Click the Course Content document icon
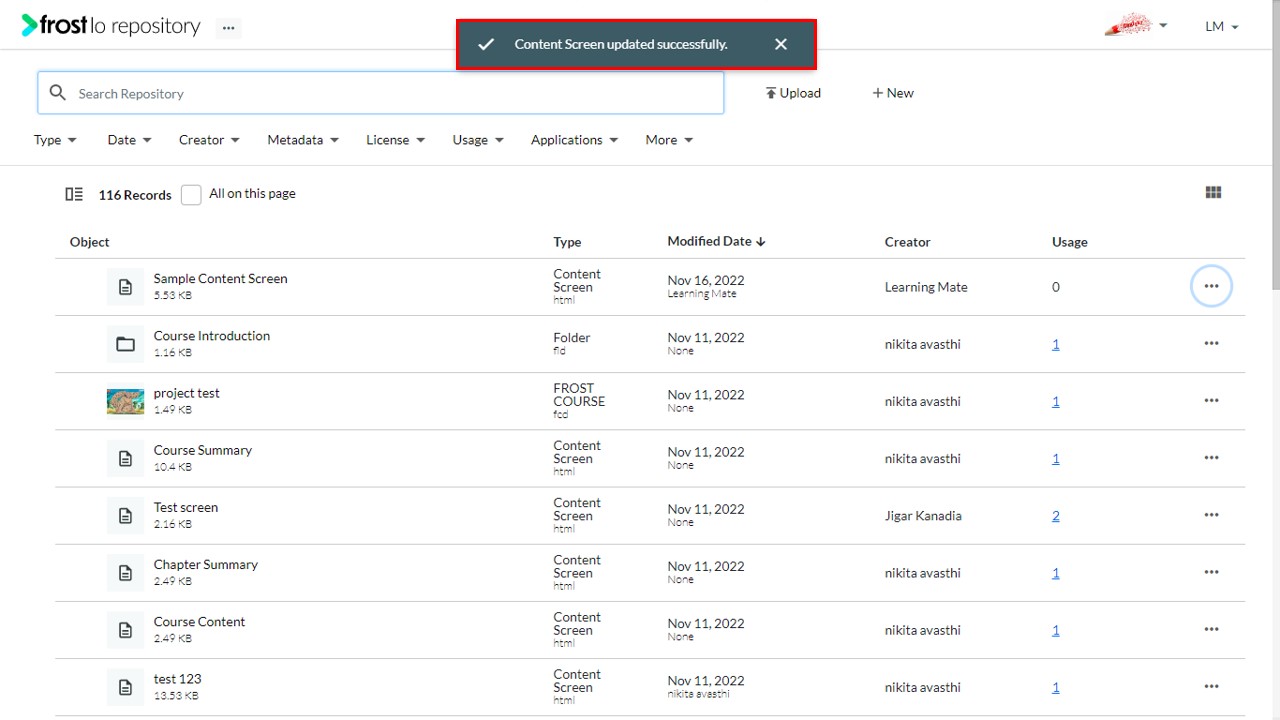 coord(125,630)
